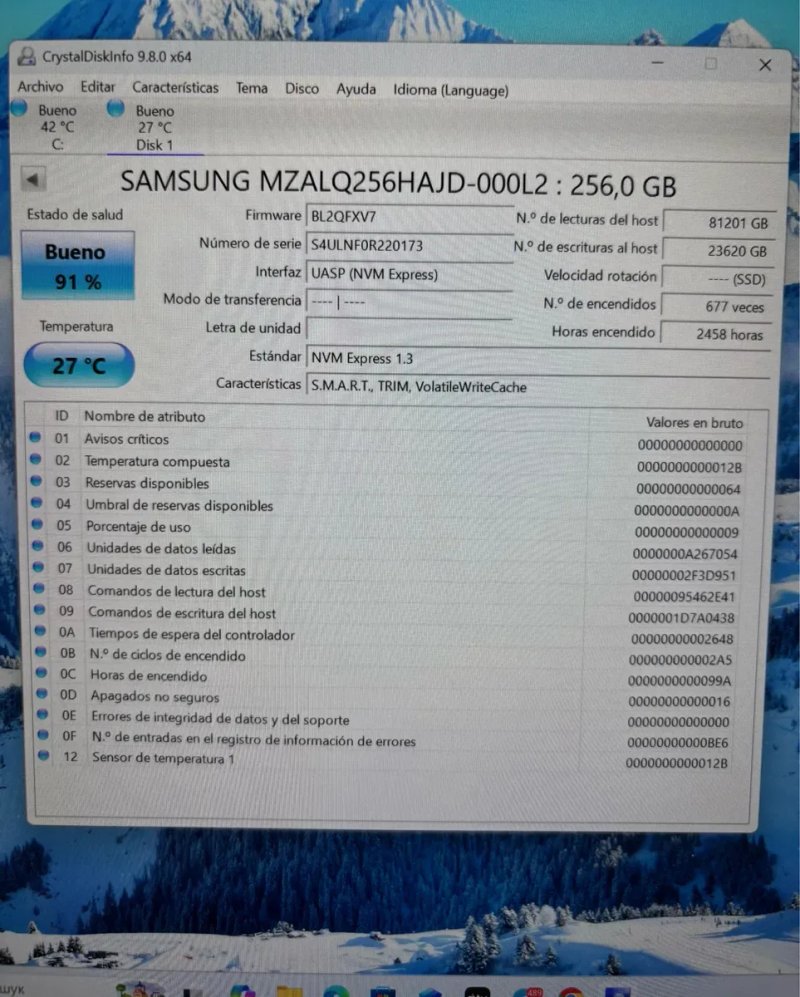This screenshot has width=800, height=997.
Task: Select the attribute name Apagados no seguros
Action: click(155, 696)
